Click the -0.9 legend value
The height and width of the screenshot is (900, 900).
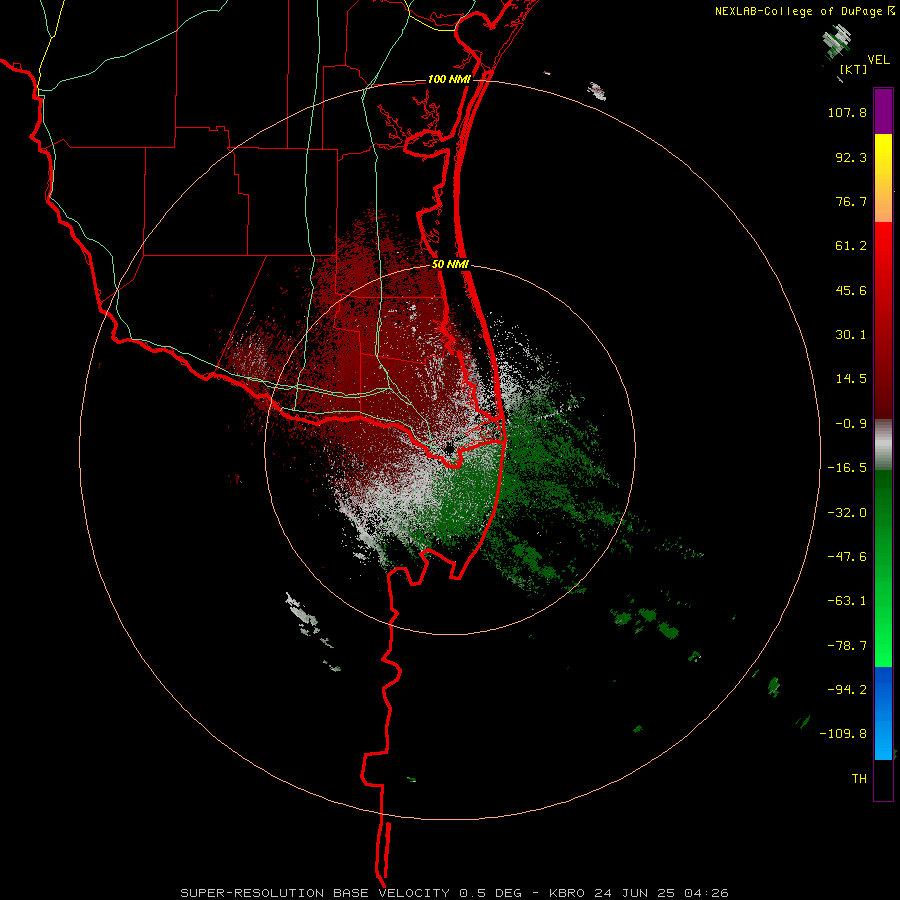[x=851, y=424]
